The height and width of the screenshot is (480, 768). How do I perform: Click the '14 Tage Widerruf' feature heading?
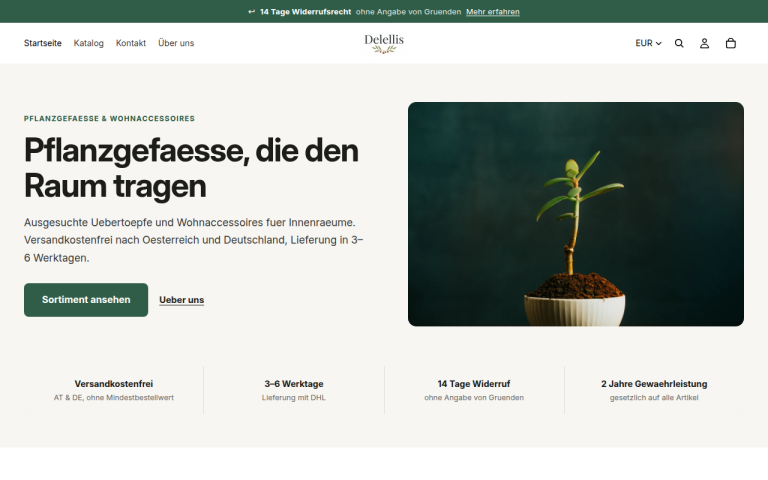pos(474,384)
